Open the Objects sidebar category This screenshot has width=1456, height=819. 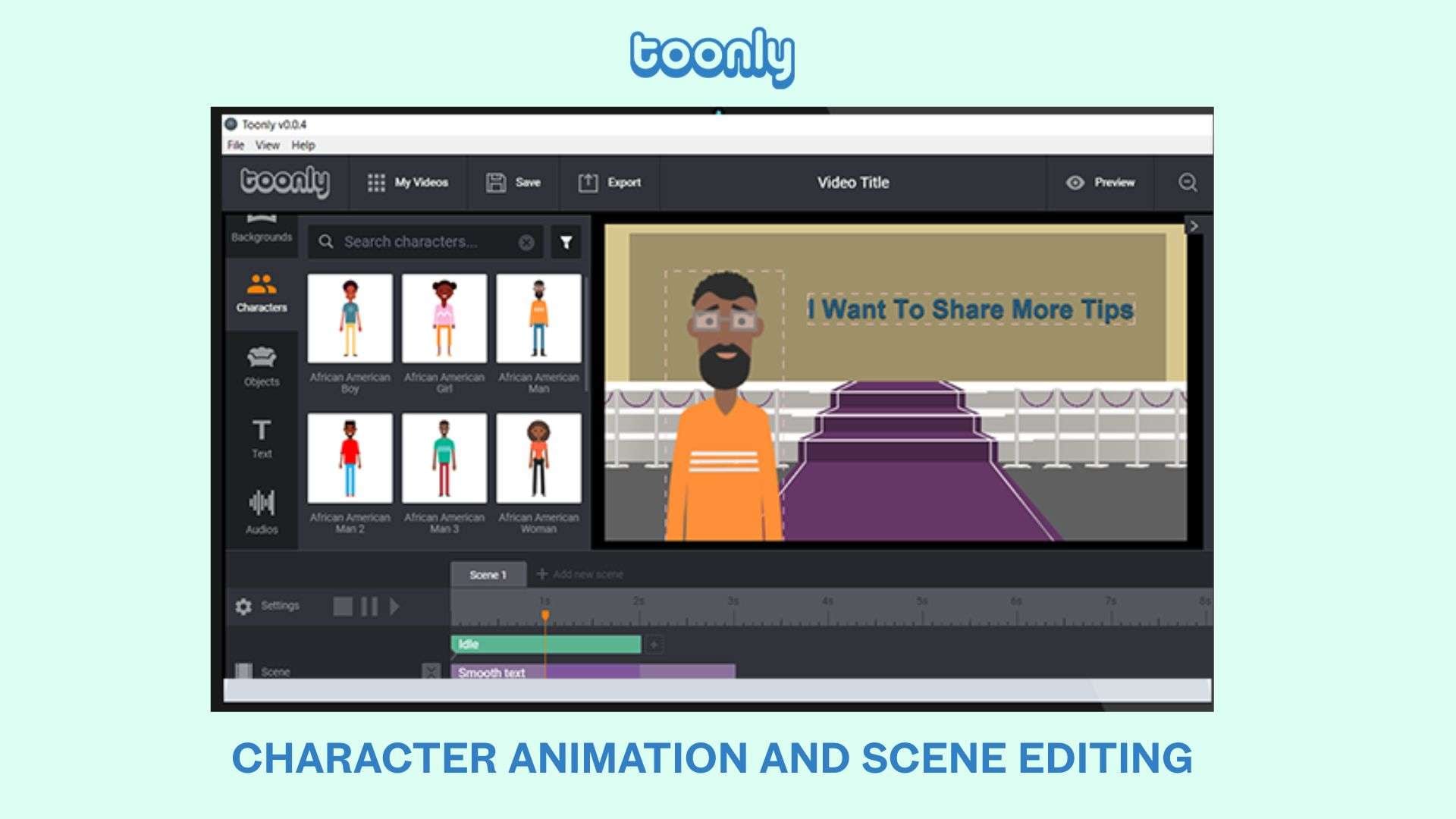[x=262, y=367]
